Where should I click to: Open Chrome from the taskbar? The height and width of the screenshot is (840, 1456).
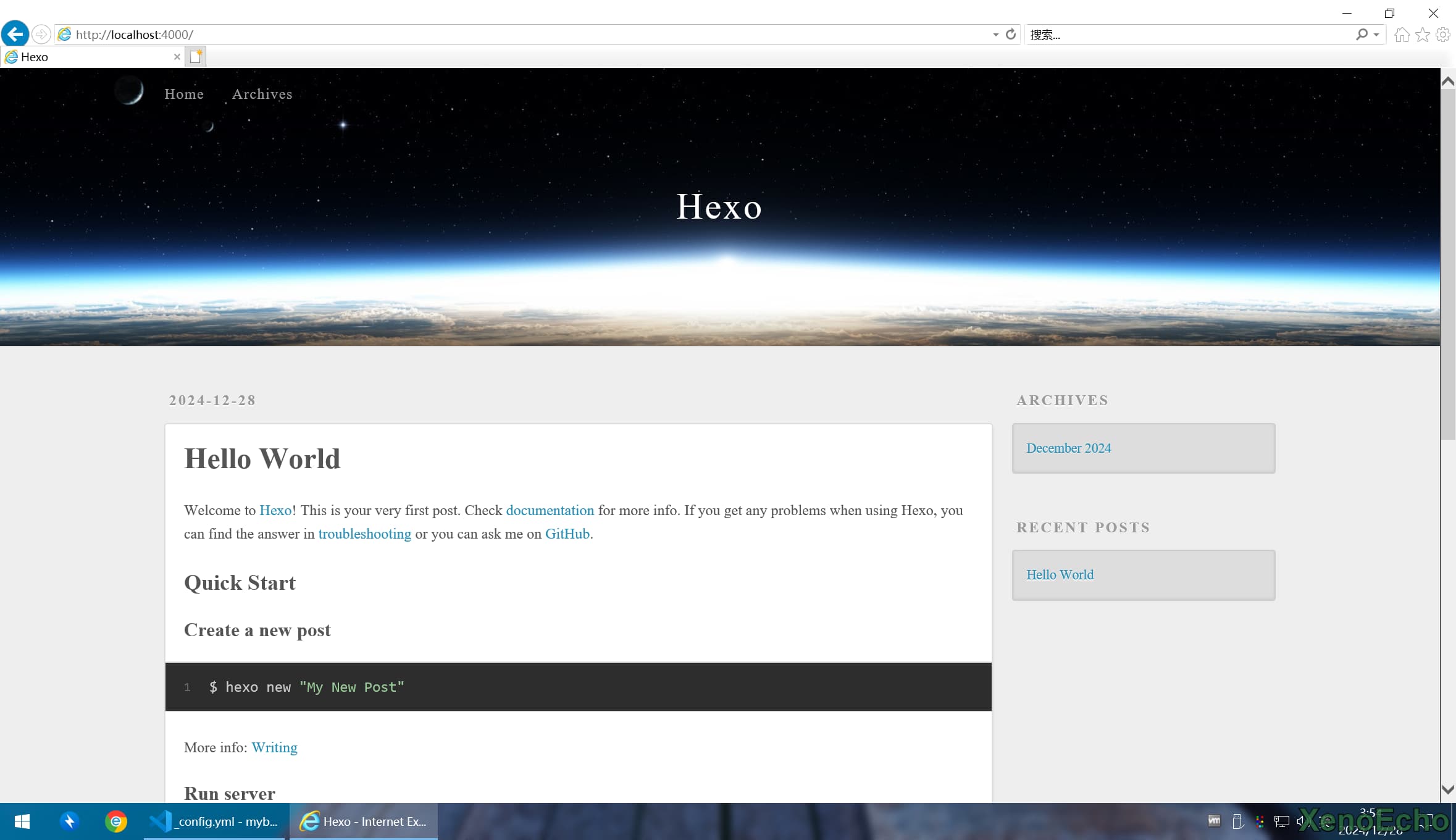(x=115, y=821)
